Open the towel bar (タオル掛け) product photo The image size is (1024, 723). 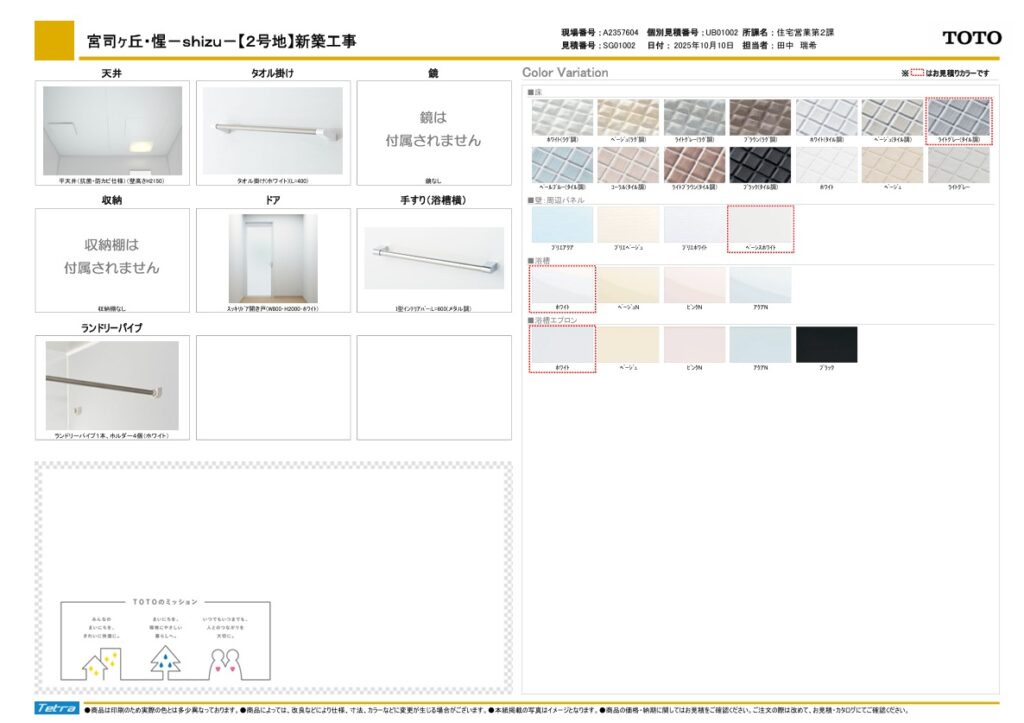click(273, 131)
